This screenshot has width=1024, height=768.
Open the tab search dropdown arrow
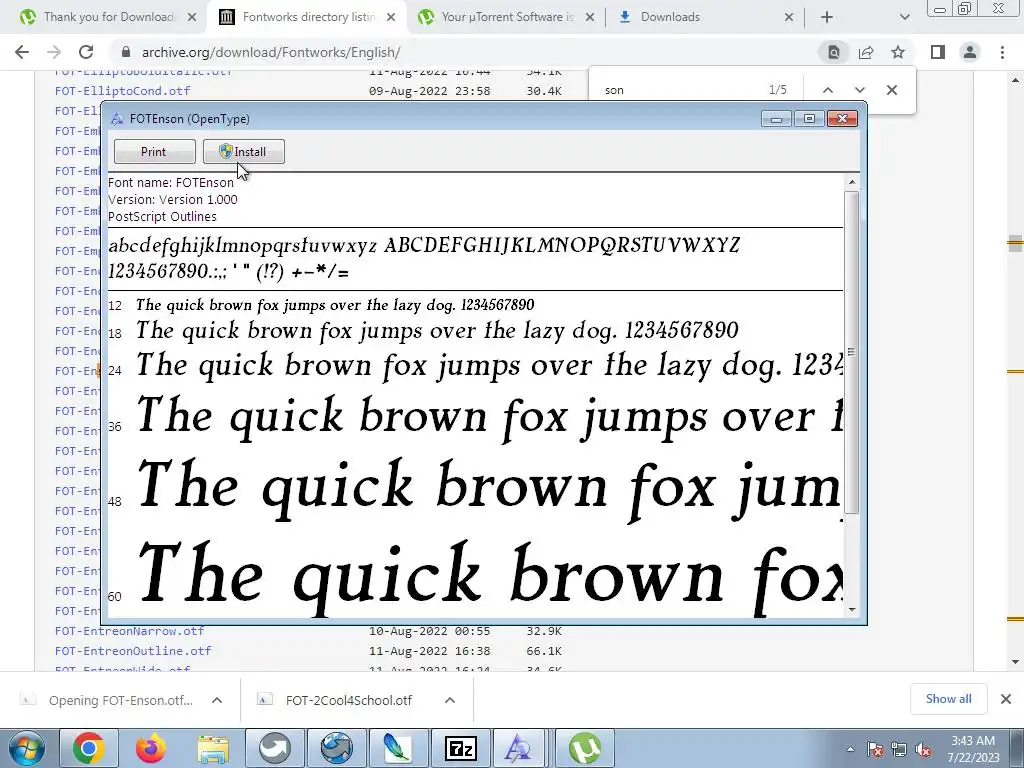904,17
